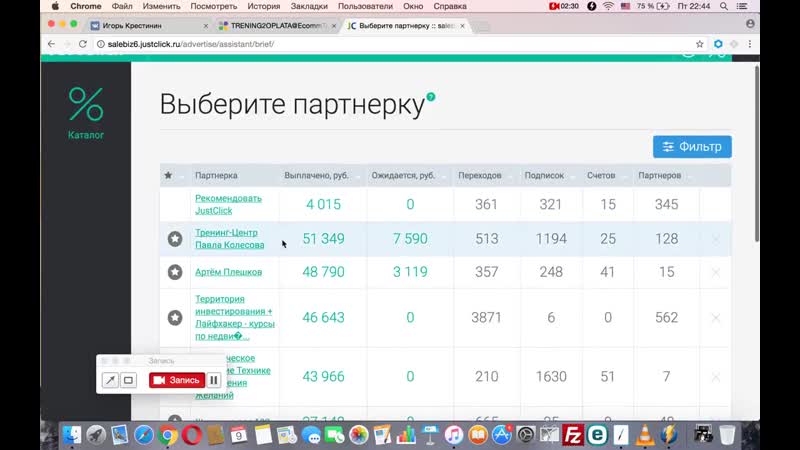Remove Тренинг-Центр Павла Колесова row with X
This screenshot has height=450, width=800.
click(716, 239)
